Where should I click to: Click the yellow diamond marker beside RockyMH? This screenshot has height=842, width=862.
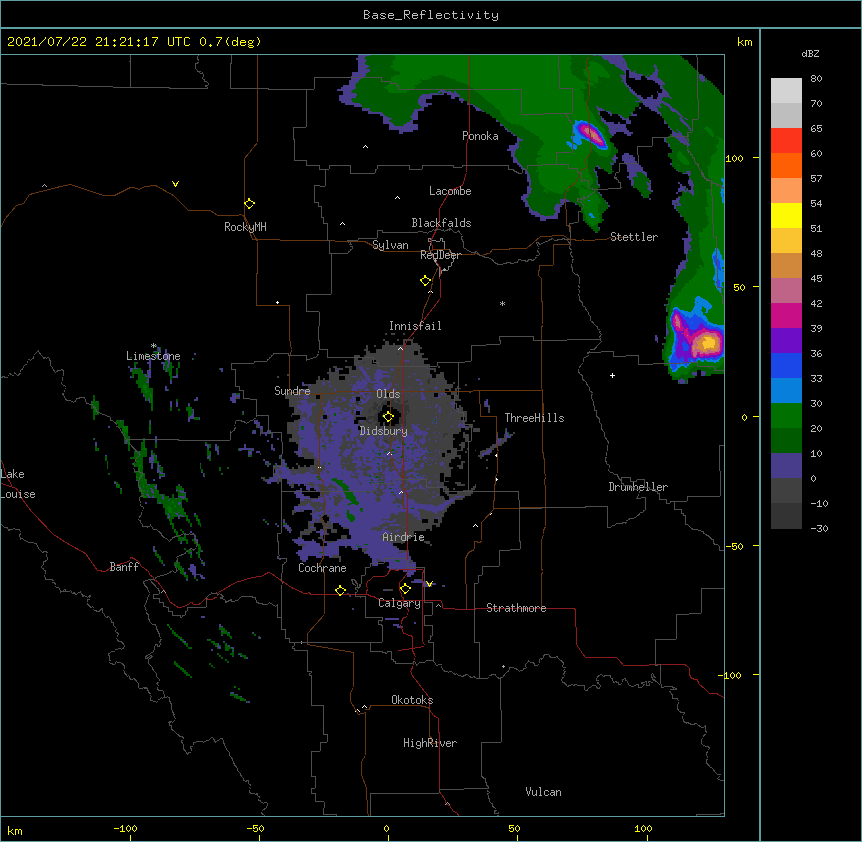coord(249,204)
